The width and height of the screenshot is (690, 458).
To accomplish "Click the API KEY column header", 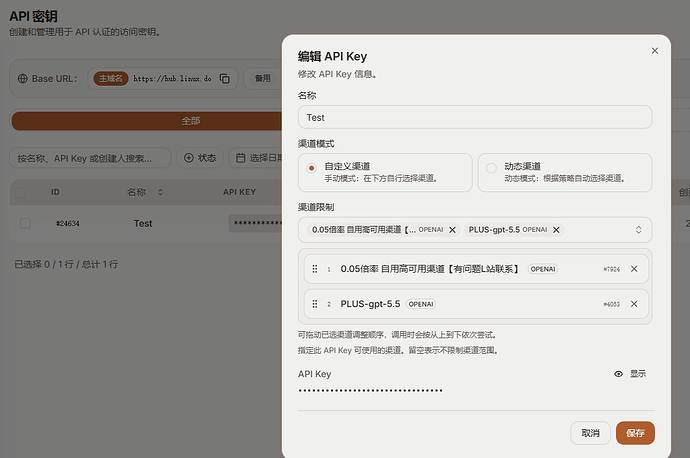I will [x=239, y=192].
